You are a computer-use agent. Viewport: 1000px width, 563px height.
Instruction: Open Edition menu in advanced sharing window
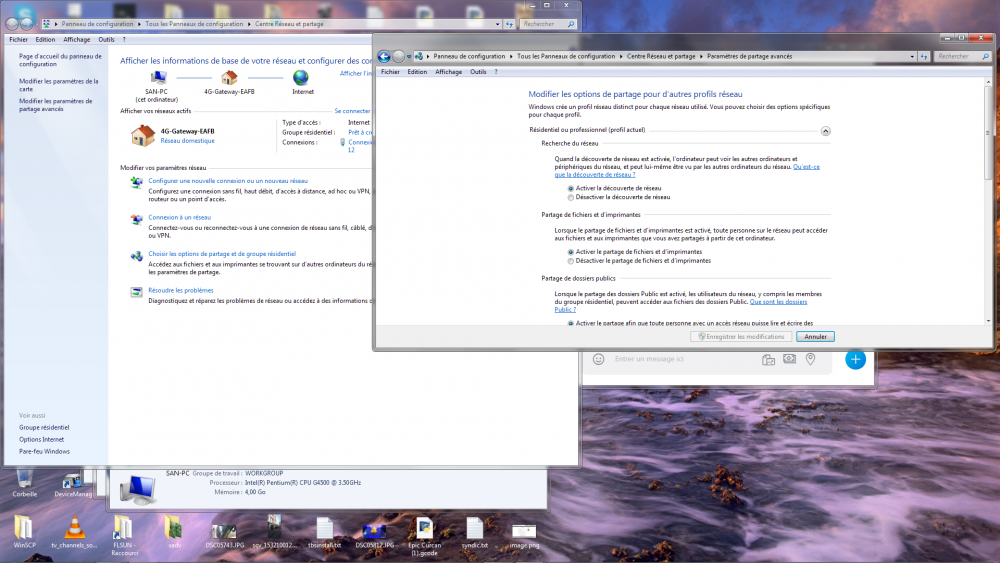[417, 72]
